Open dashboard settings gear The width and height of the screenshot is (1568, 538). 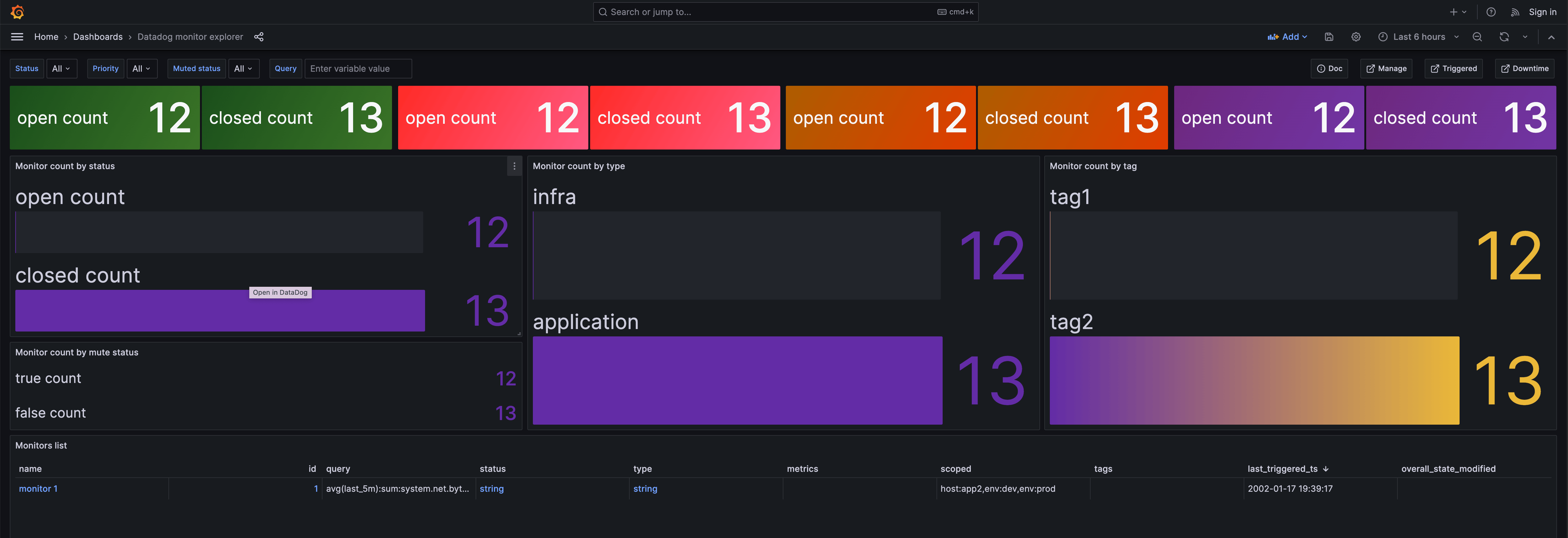coord(1355,36)
